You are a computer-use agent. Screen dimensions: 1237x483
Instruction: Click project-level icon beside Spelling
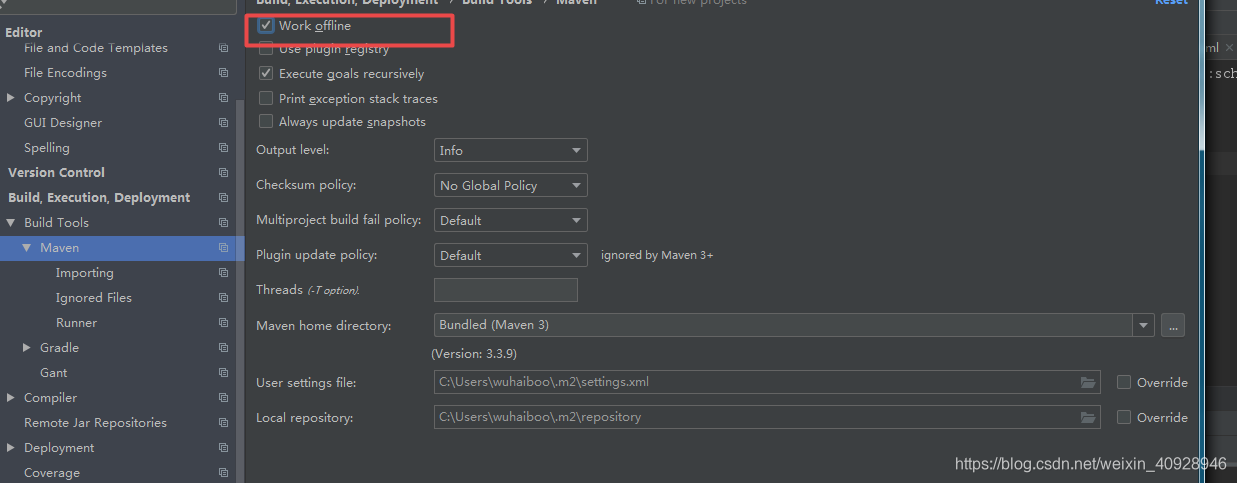pos(223,148)
